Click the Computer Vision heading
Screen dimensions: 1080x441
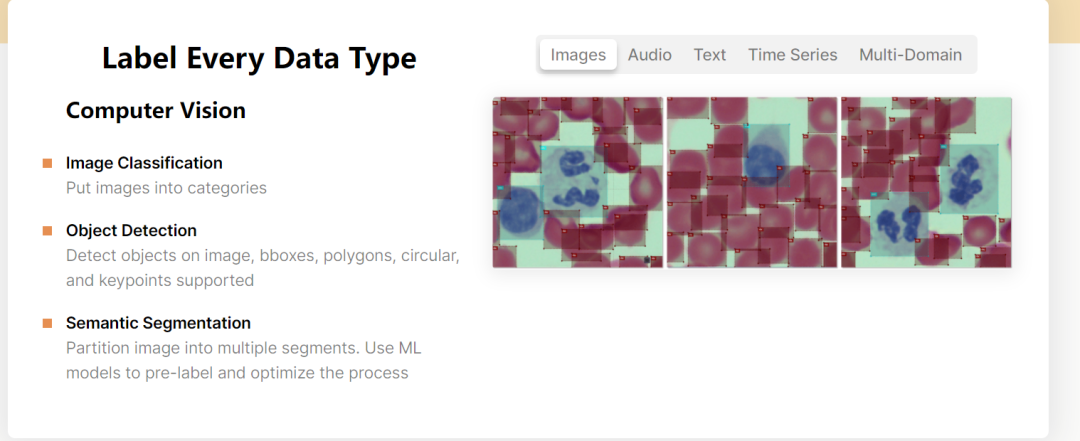point(156,111)
